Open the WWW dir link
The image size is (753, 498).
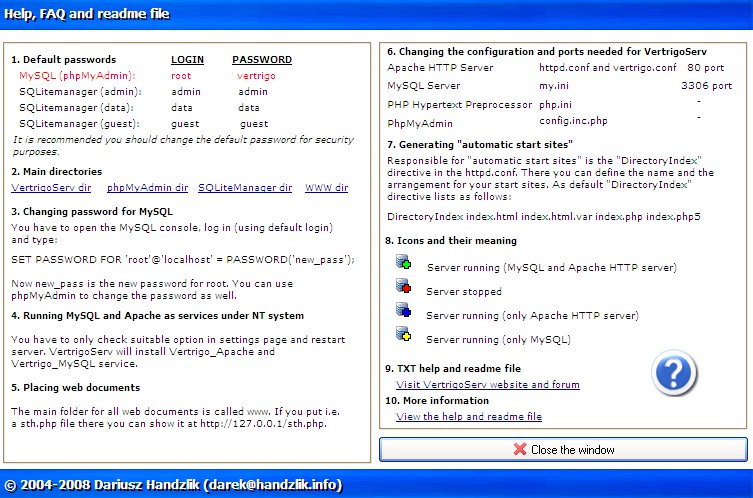coord(327,188)
